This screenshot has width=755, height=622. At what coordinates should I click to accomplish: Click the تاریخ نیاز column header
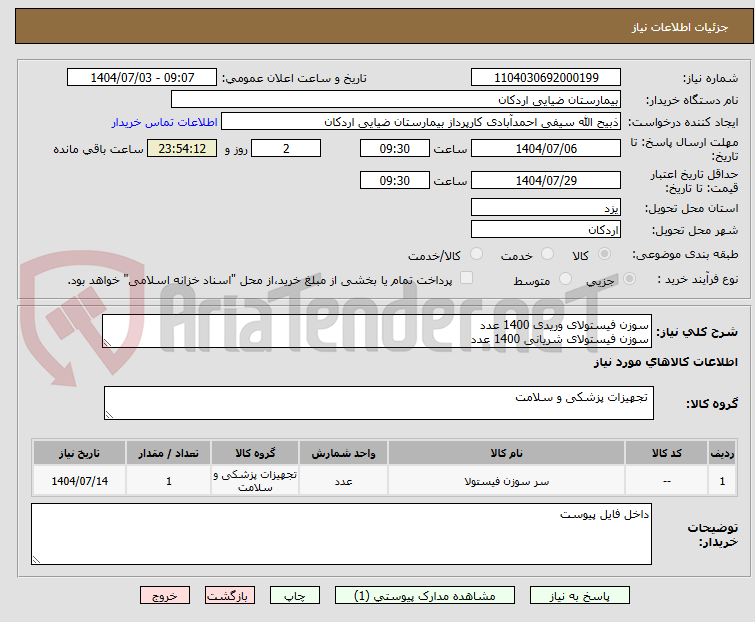(x=79, y=453)
